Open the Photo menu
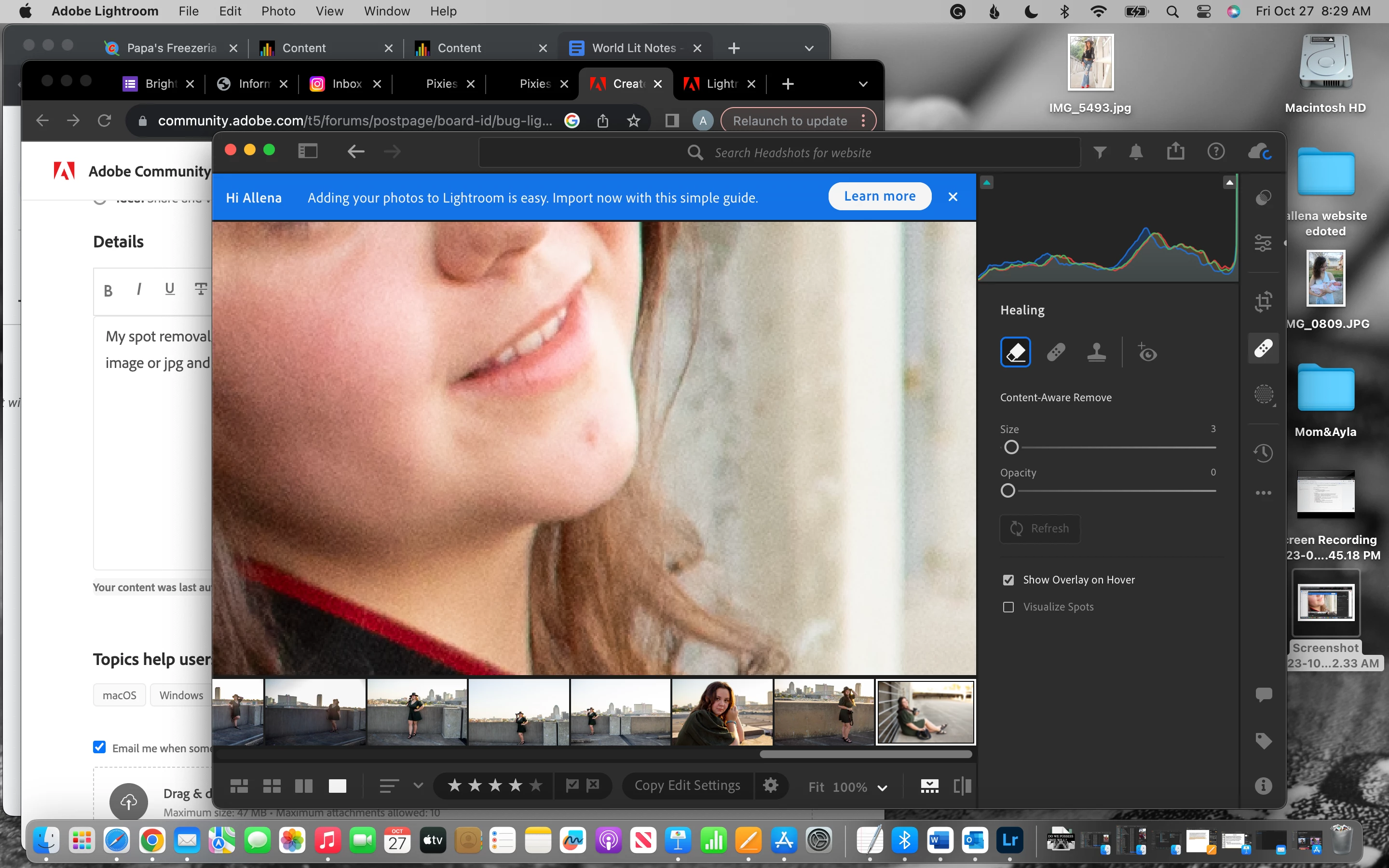The height and width of the screenshot is (868, 1389). [278, 11]
